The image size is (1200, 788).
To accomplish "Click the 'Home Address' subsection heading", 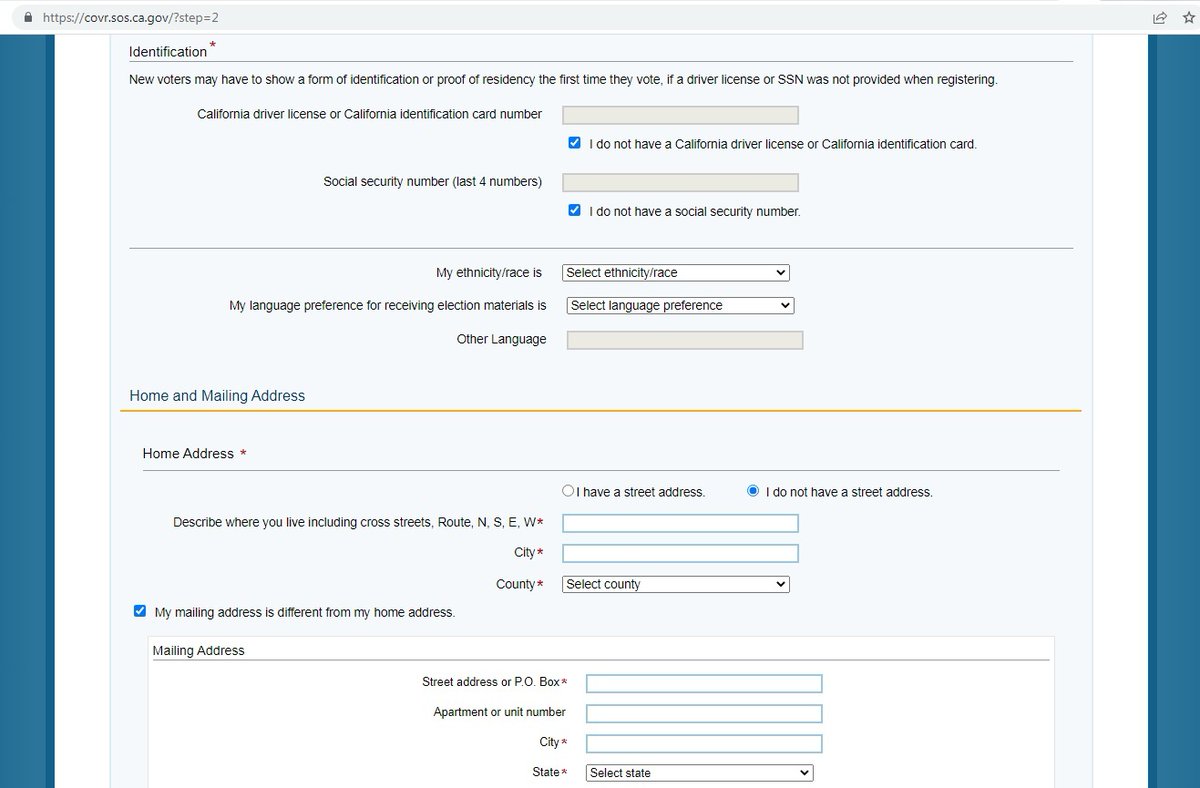I will (188, 454).
